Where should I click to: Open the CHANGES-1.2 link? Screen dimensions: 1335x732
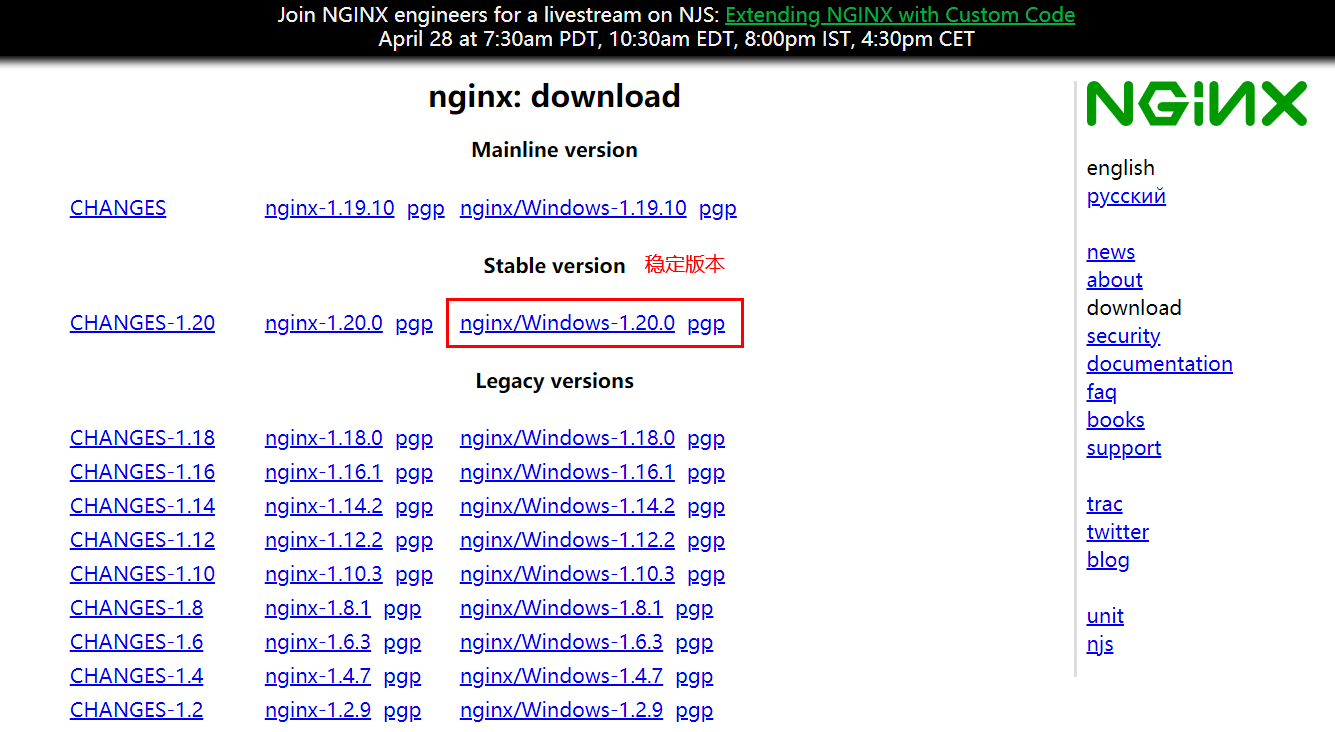136,710
